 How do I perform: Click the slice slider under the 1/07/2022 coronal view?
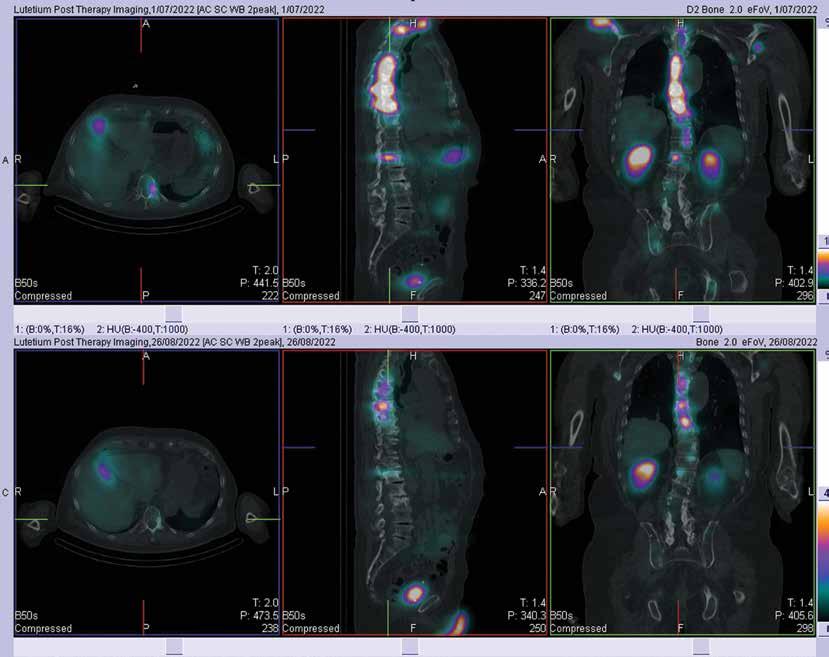701,313
